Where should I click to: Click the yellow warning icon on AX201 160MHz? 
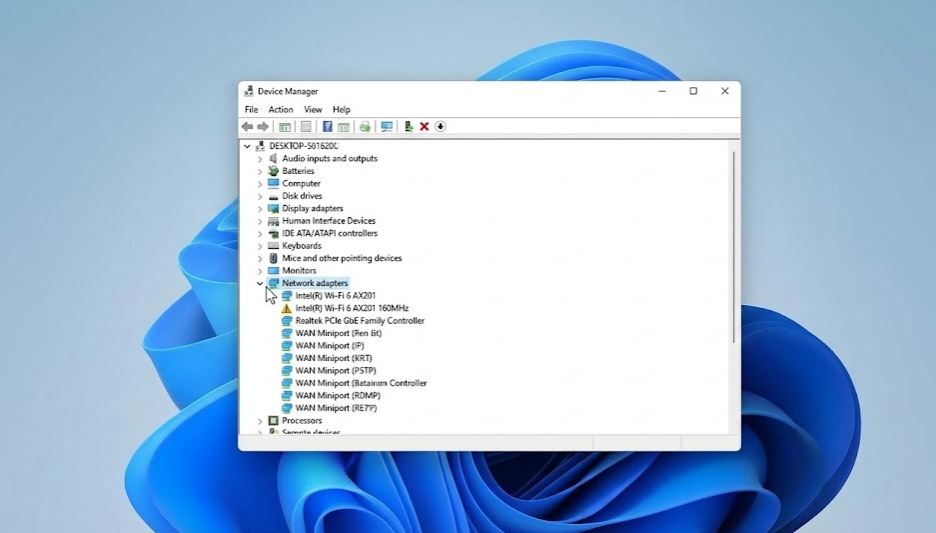(287, 309)
